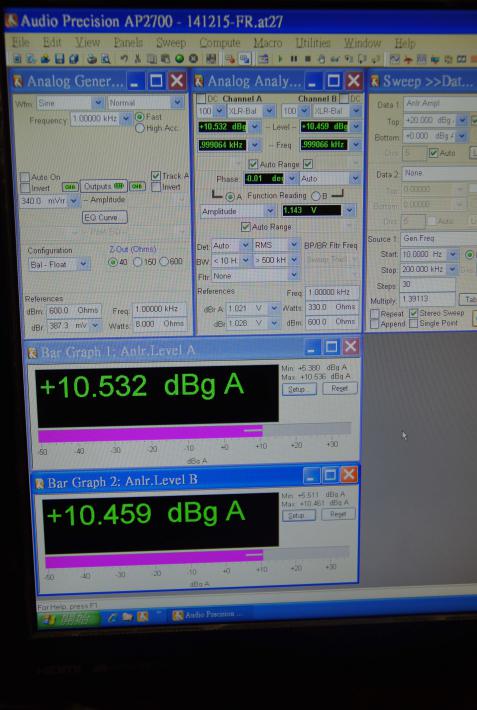Click the Bar Graph 1 title icon
477x710 pixels.
pyautogui.click(x=32, y=353)
